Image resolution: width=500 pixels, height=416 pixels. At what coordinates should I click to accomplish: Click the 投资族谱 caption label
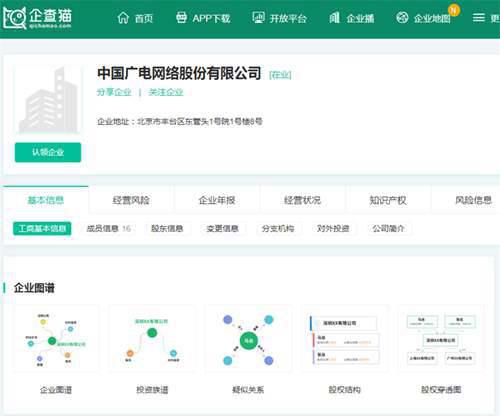(x=152, y=390)
